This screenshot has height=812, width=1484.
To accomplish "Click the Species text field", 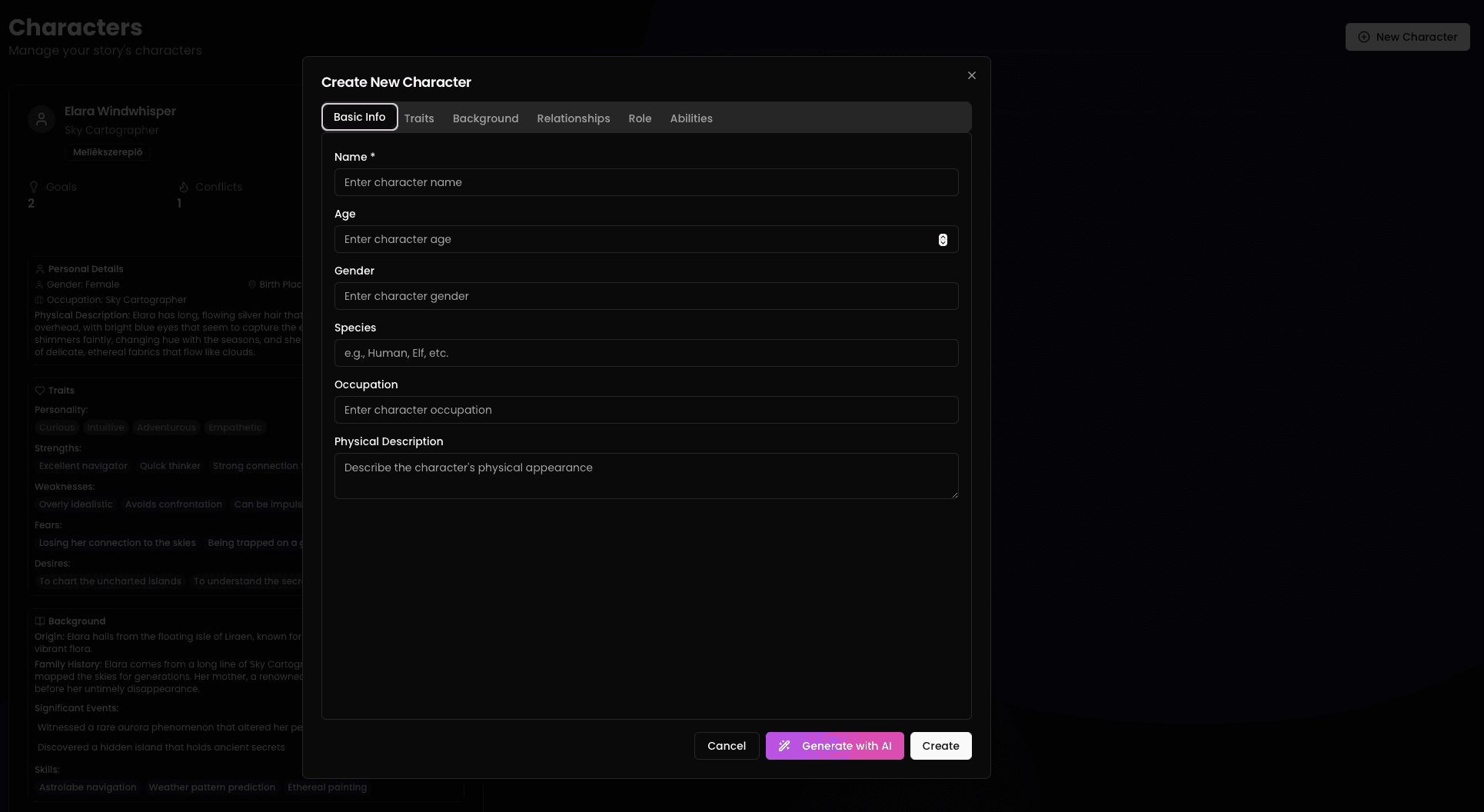I will [x=646, y=353].
